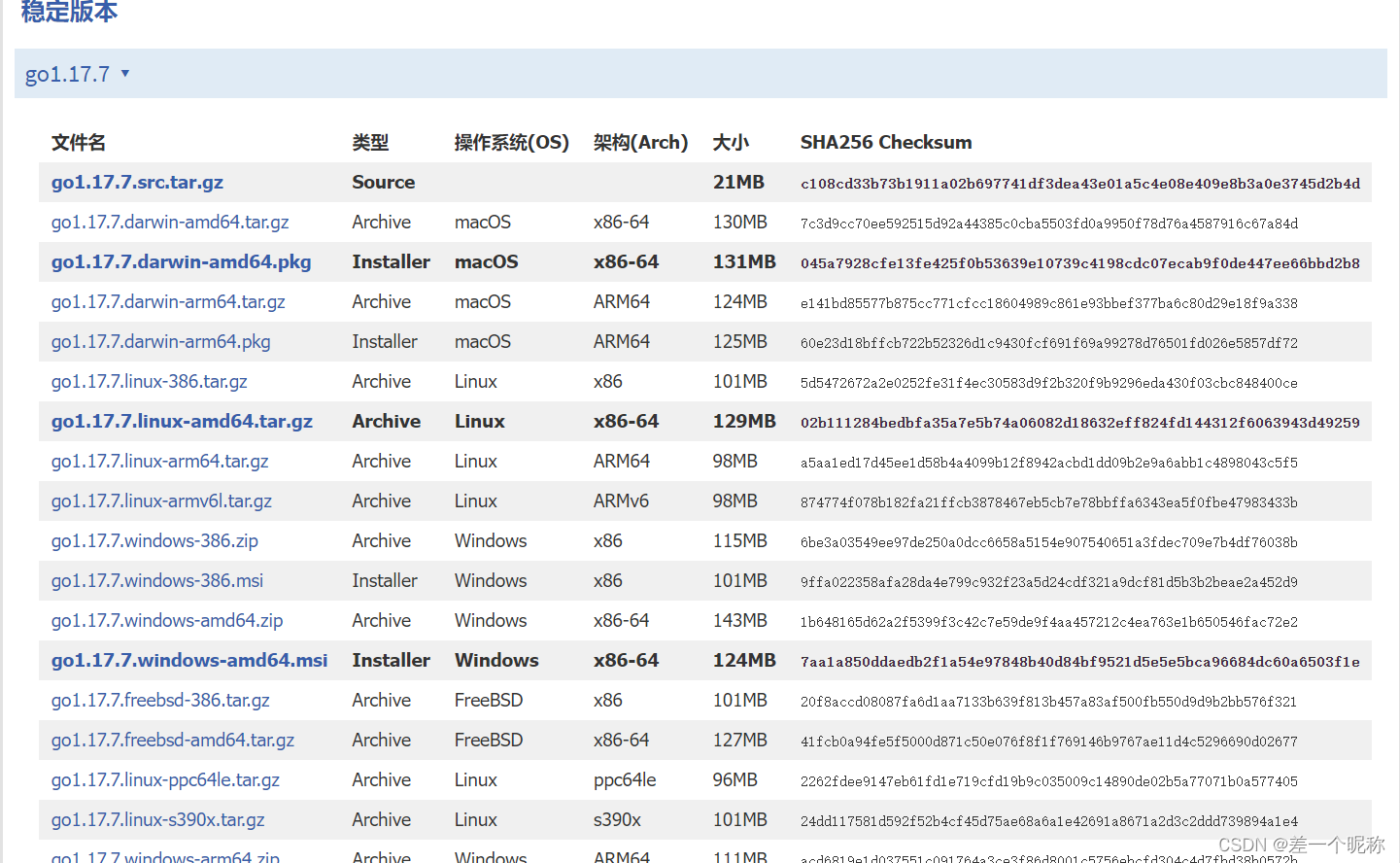Select checksum starting with 24dd117581d5
This screenshot has height=863, width=1400.
[1049, 821]
